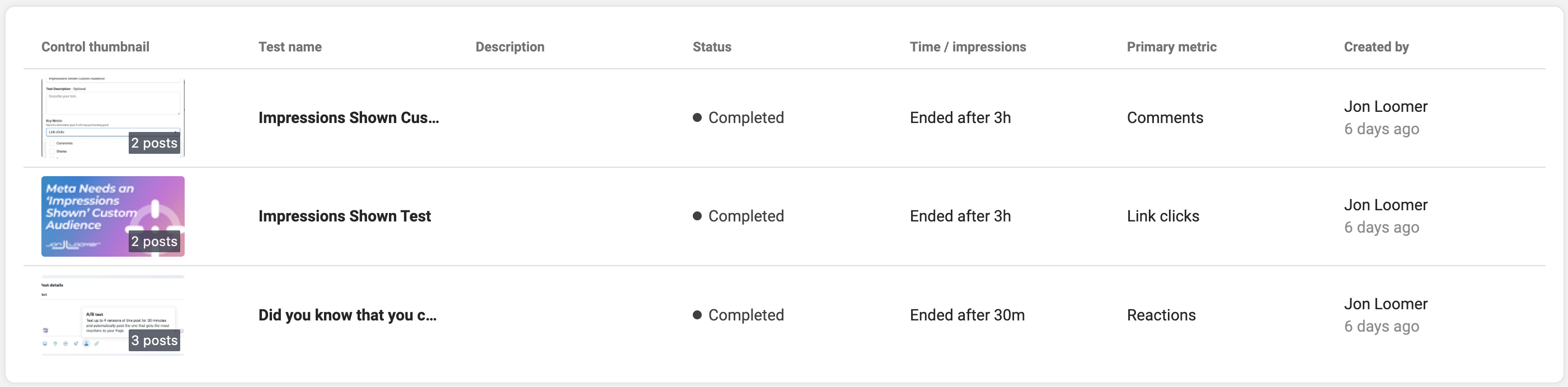Click Ended after 30m in the third row

point(966,315)
